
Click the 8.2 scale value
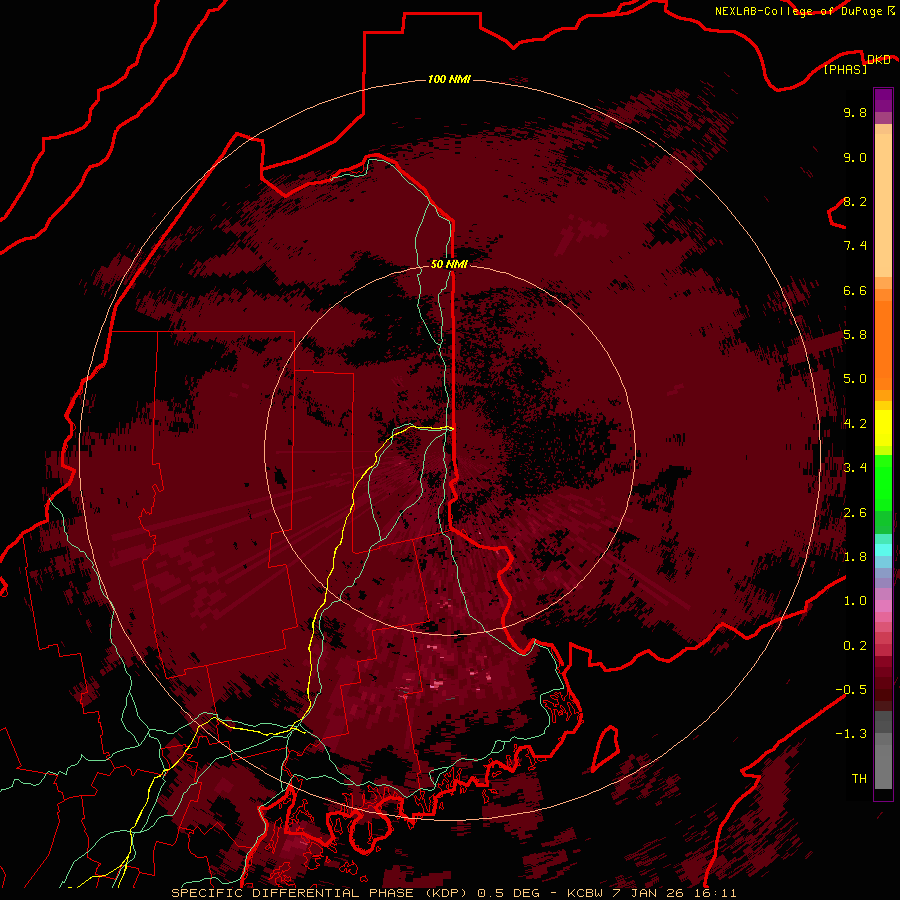pyautogui.click(x=855, y=201)
